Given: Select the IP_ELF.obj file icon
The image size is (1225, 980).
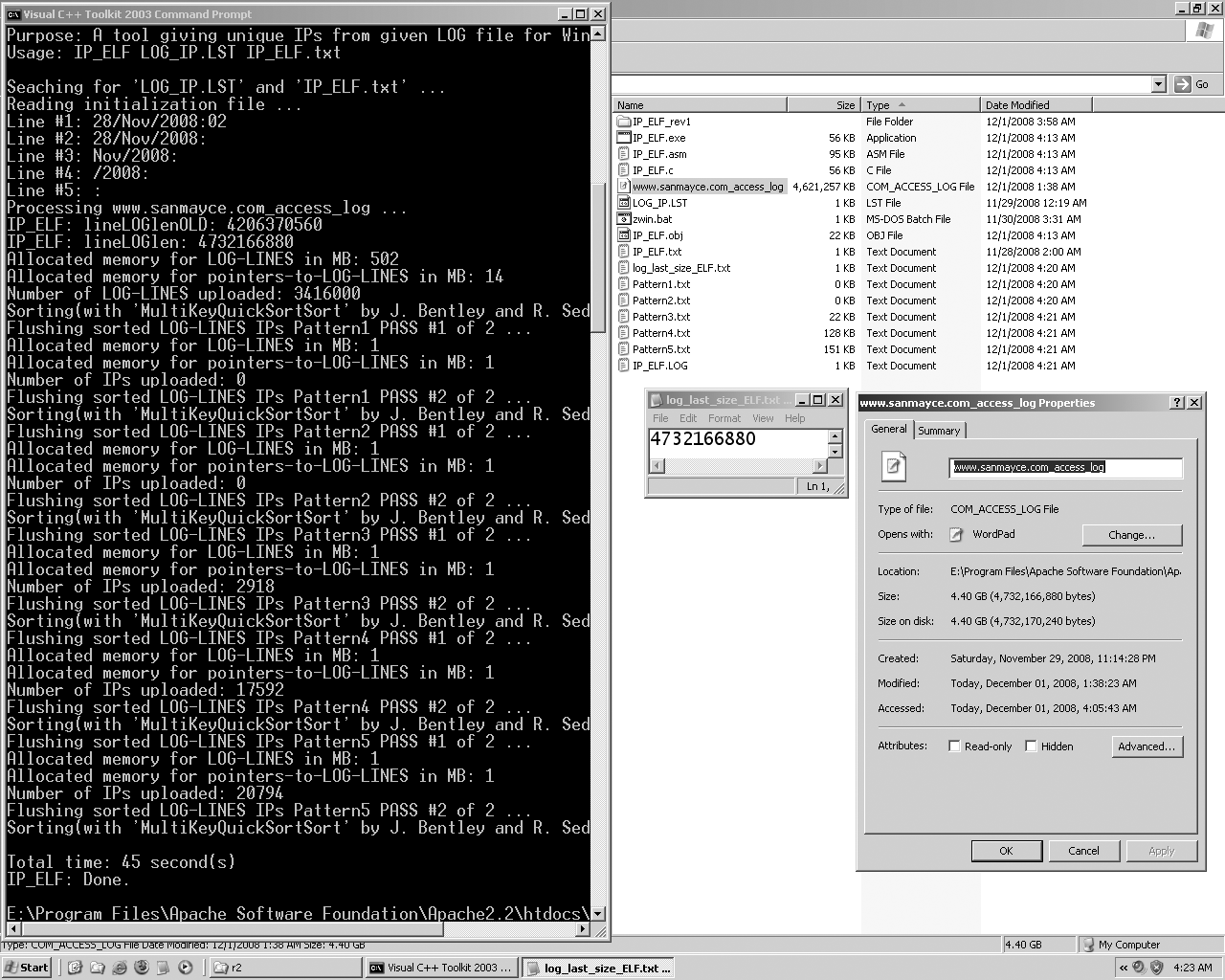Looking at the screenshot, I should (x=624, y=235).
